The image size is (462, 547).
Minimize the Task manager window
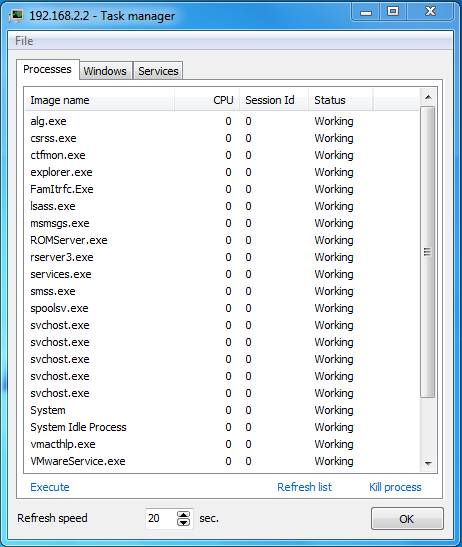click(366, 13)
